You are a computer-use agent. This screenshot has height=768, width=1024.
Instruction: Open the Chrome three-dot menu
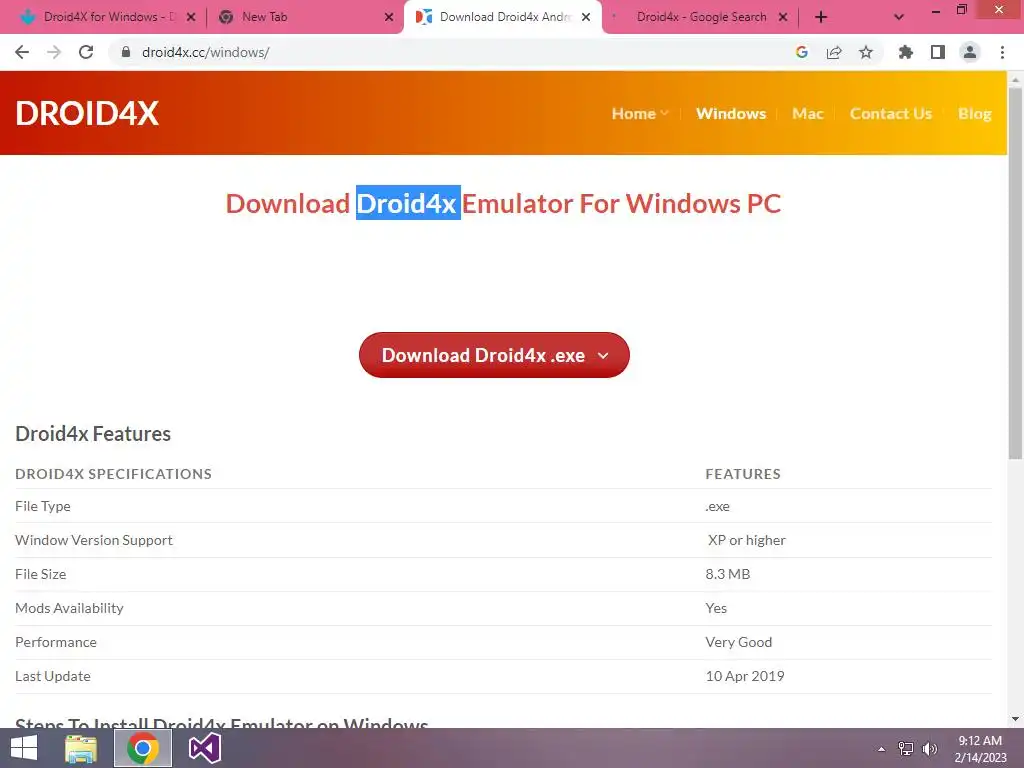1002,52
